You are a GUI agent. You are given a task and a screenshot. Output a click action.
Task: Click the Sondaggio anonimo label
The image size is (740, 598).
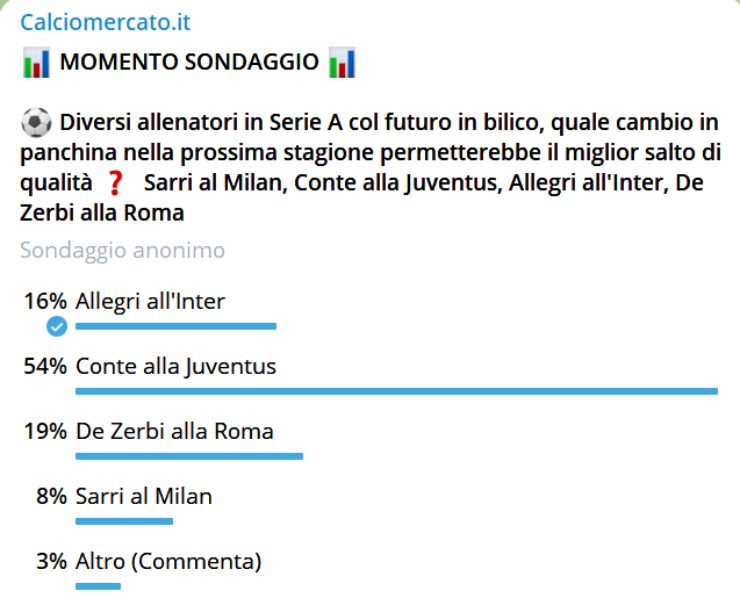122,249
